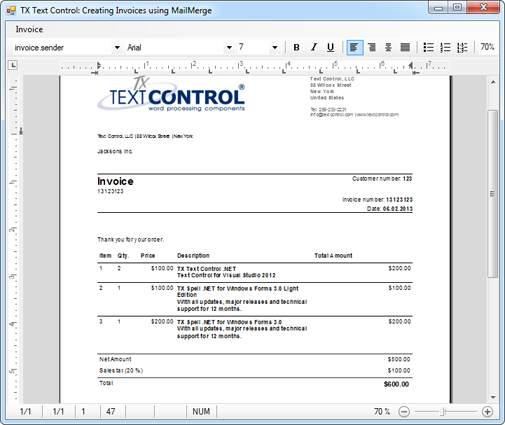Click the 'Price' column header

tap(148, 256)
